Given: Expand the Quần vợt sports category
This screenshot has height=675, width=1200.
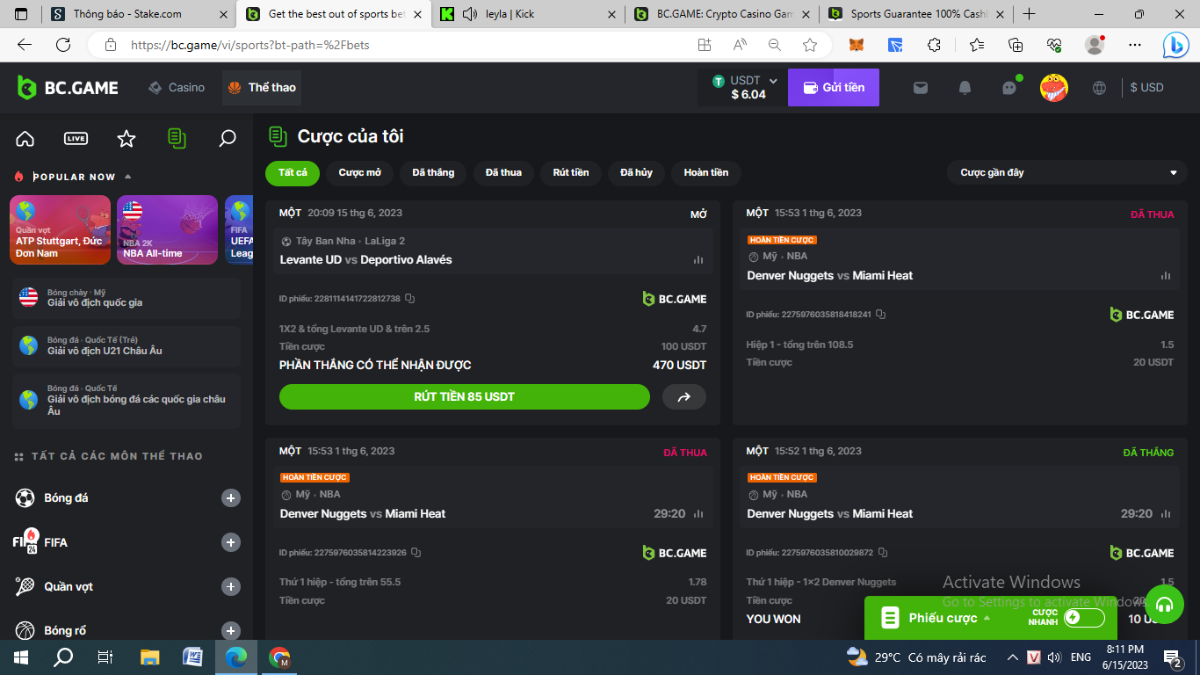Looking at the screenshot, I should pos(231,587).
